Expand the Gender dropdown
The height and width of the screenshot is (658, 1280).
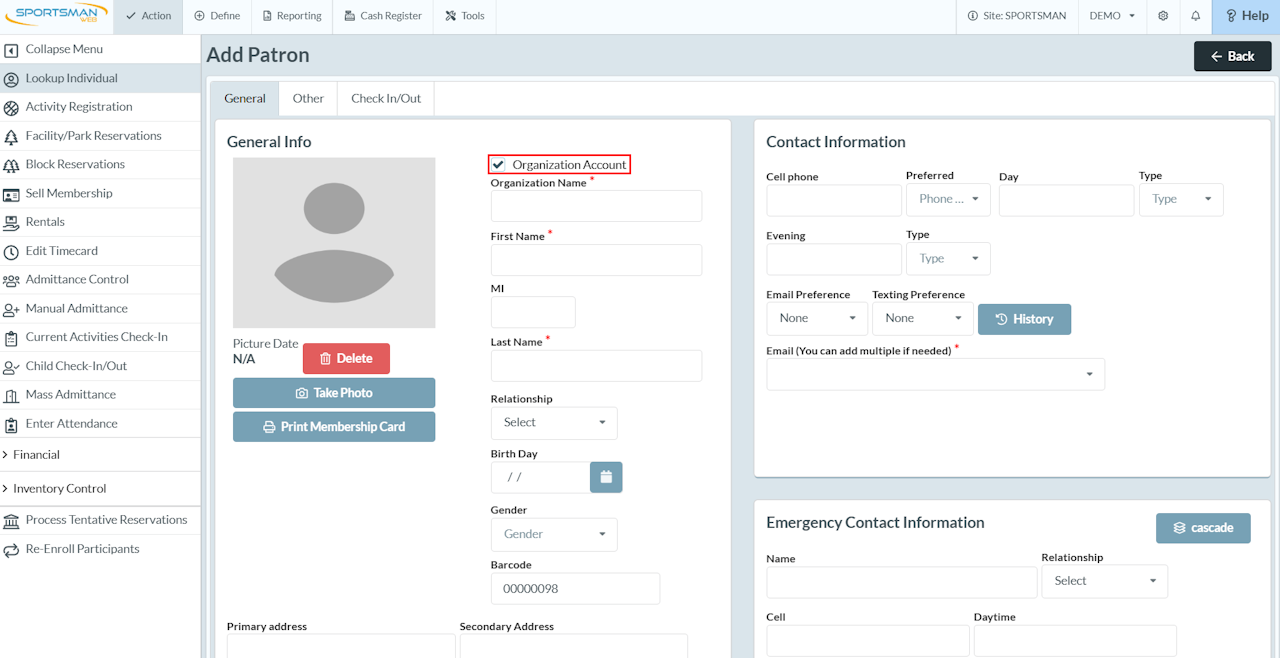pyautogui.click(x=553, y=535)
